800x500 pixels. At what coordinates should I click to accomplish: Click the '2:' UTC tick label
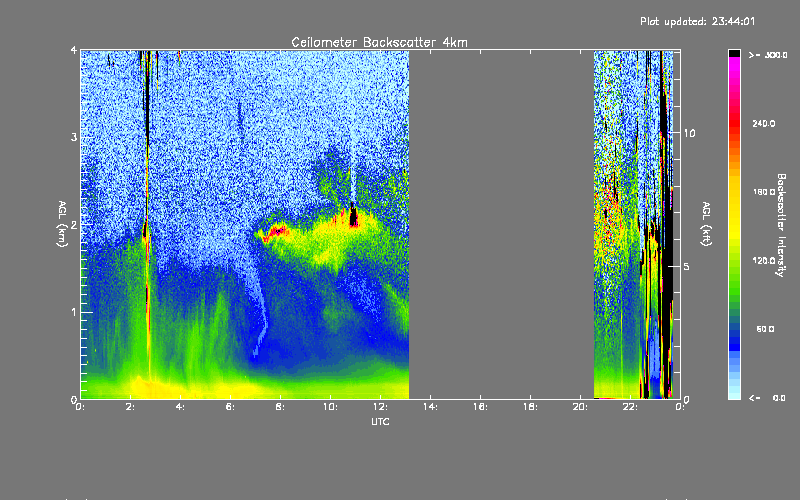point(131,407)
